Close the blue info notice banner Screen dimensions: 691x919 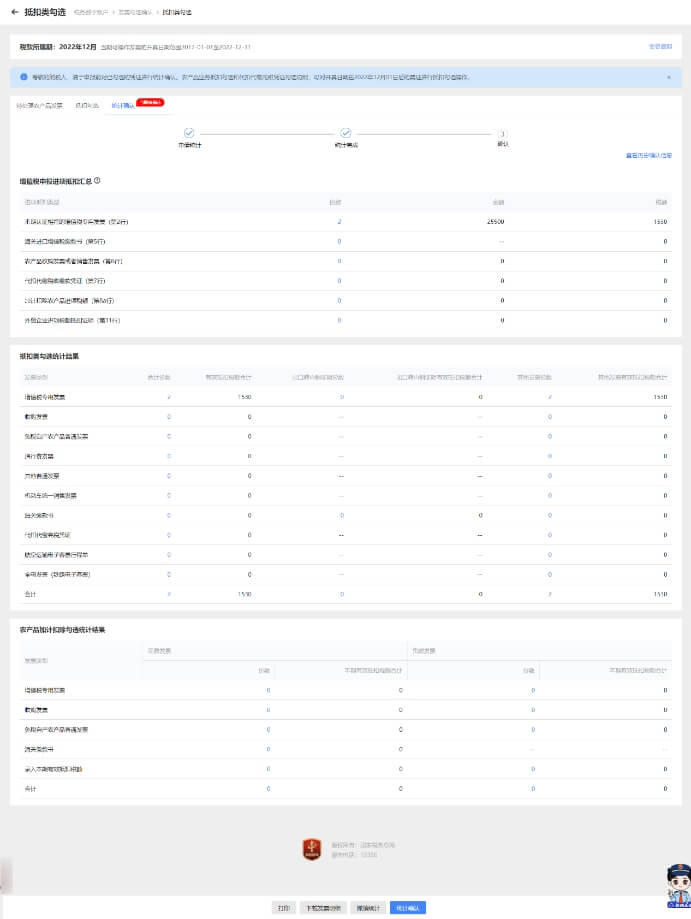pos(669,77)
